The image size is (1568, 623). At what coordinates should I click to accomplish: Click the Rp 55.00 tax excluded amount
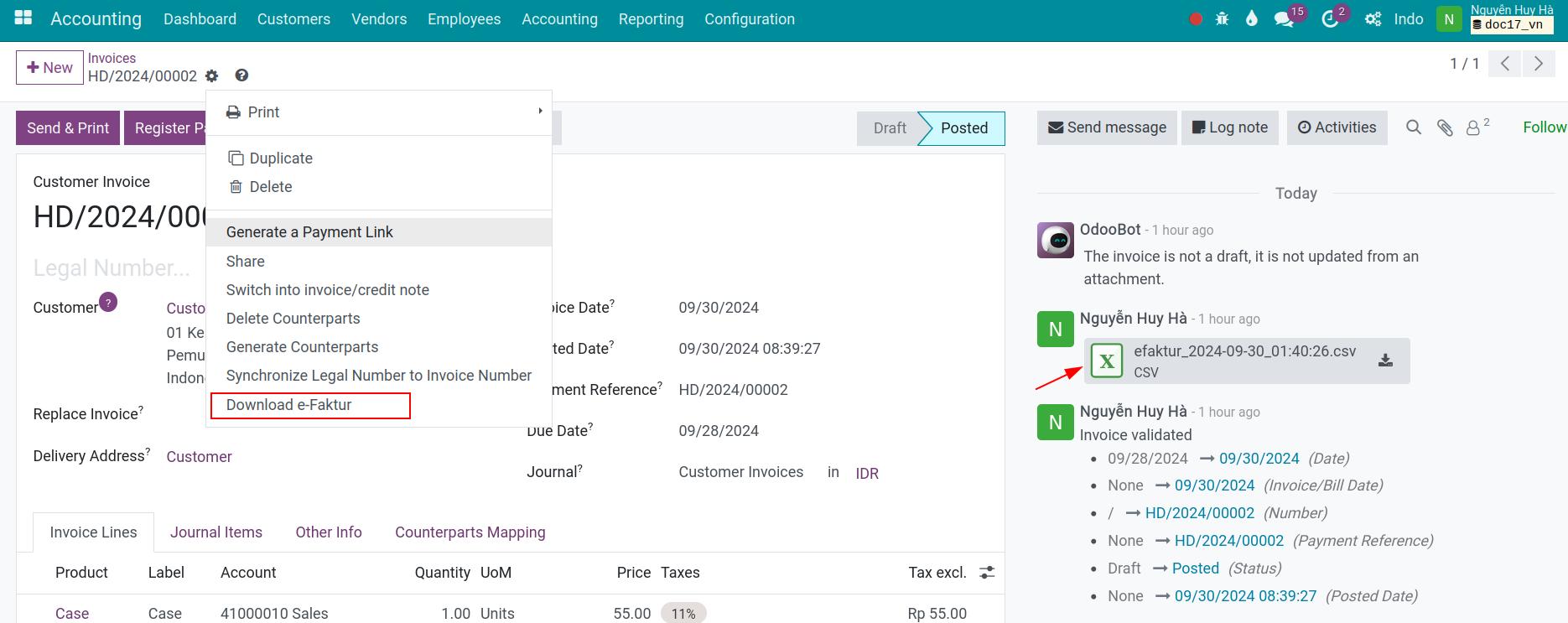click(x=937, y=614)
